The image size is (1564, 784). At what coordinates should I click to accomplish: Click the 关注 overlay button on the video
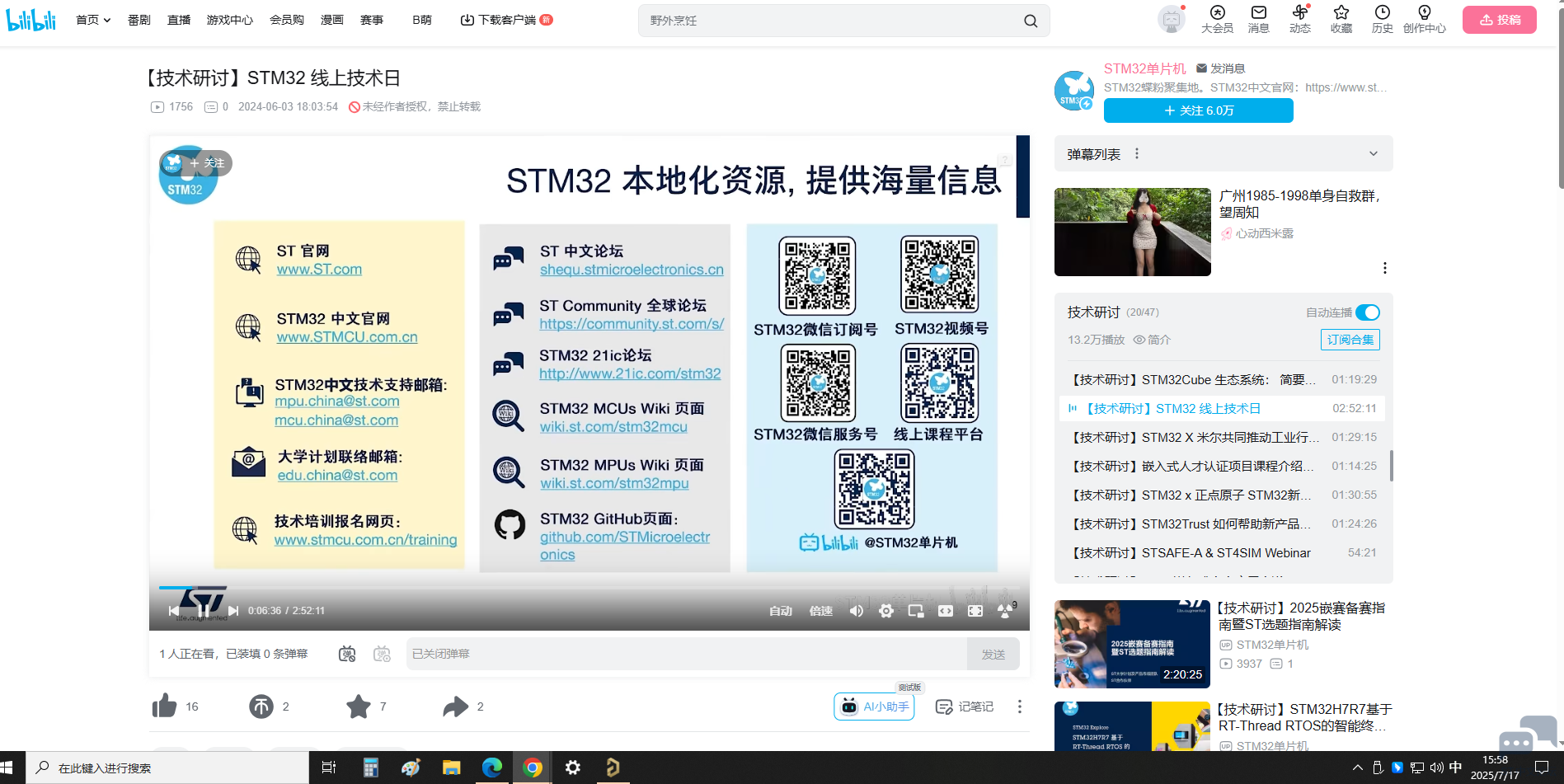click(208, 163)
